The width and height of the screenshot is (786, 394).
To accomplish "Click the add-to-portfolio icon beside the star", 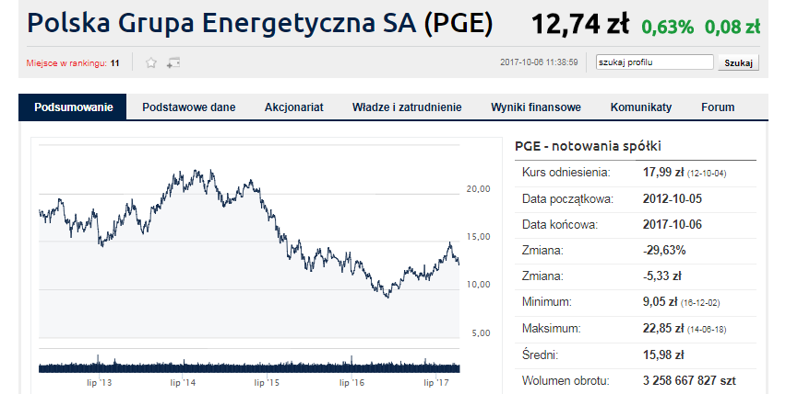I will [173, 63].
